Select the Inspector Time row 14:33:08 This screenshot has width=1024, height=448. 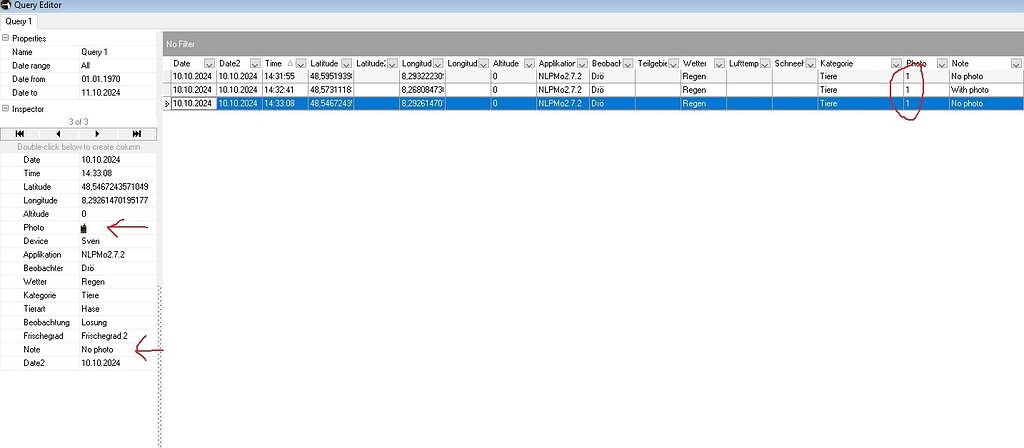tap(78, 173)
